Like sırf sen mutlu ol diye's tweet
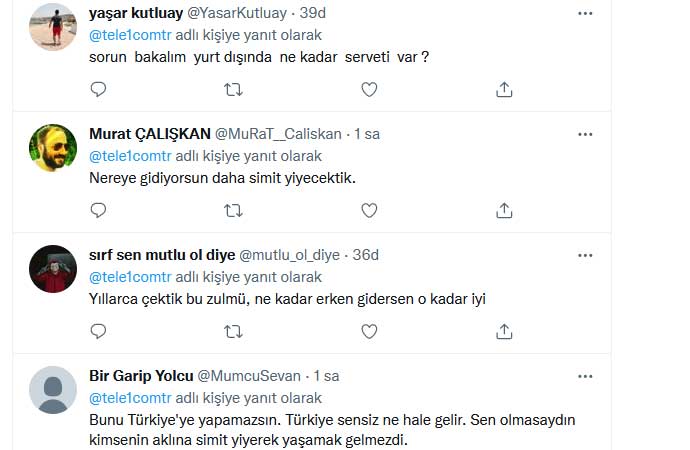The width and height of the screenshot is (690, 450). click(369, 331)
